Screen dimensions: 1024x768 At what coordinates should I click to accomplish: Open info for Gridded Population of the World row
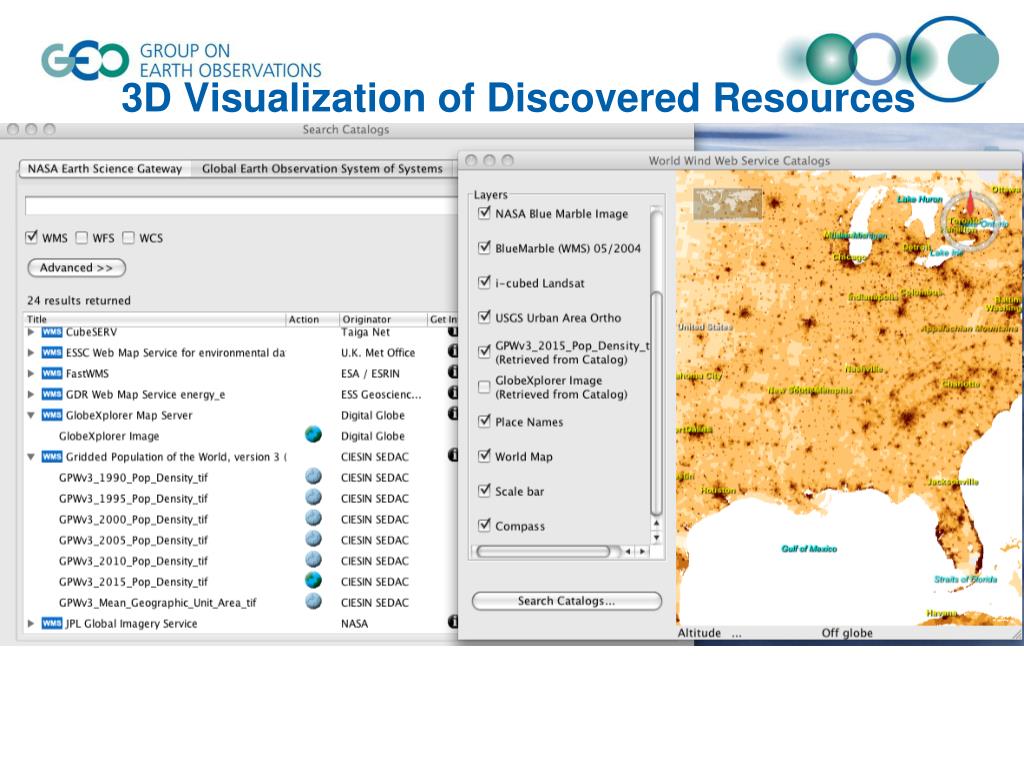[453, 455]
